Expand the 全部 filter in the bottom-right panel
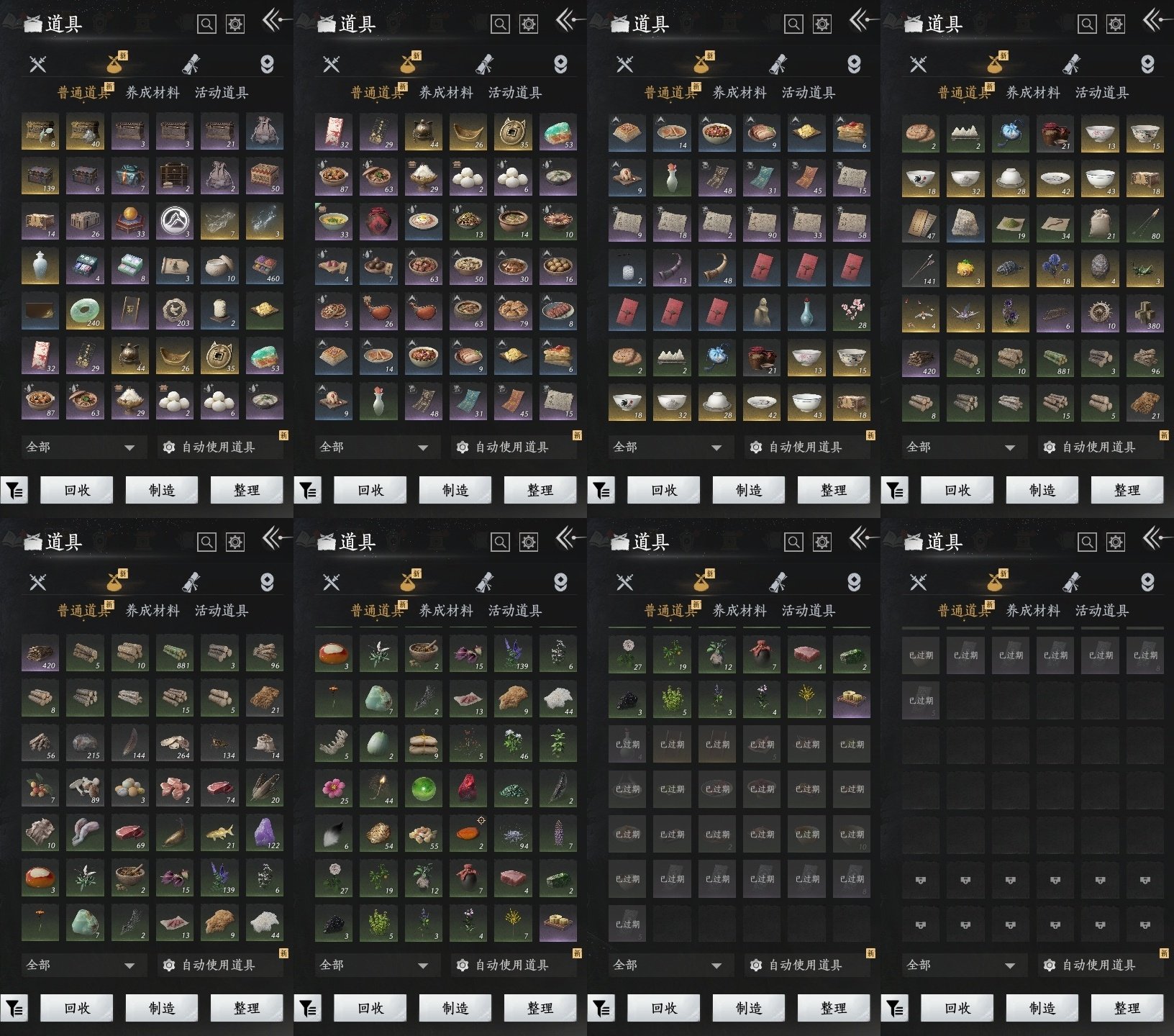 pyautogui.click(x=961, y=965)
